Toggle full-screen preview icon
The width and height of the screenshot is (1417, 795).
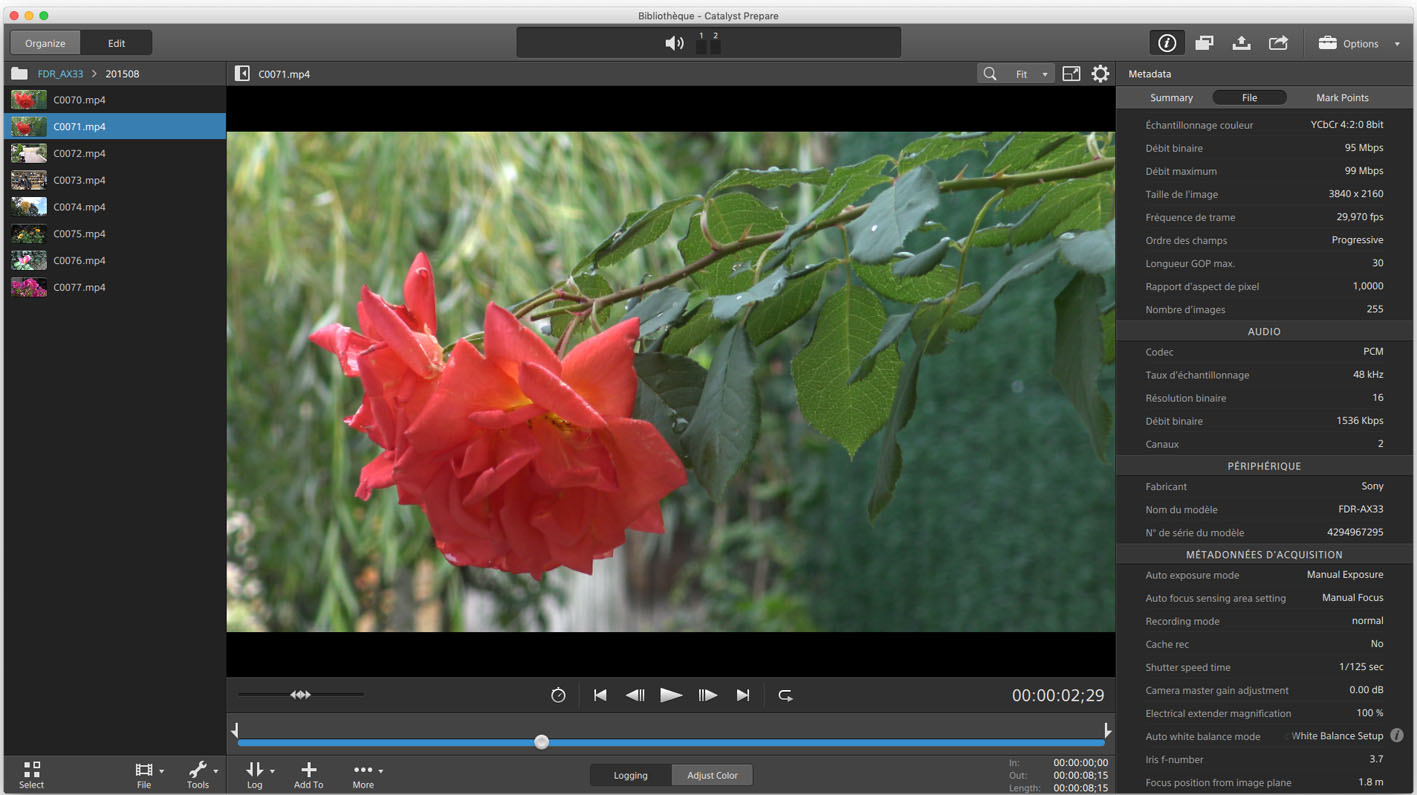click(1071, 74)
